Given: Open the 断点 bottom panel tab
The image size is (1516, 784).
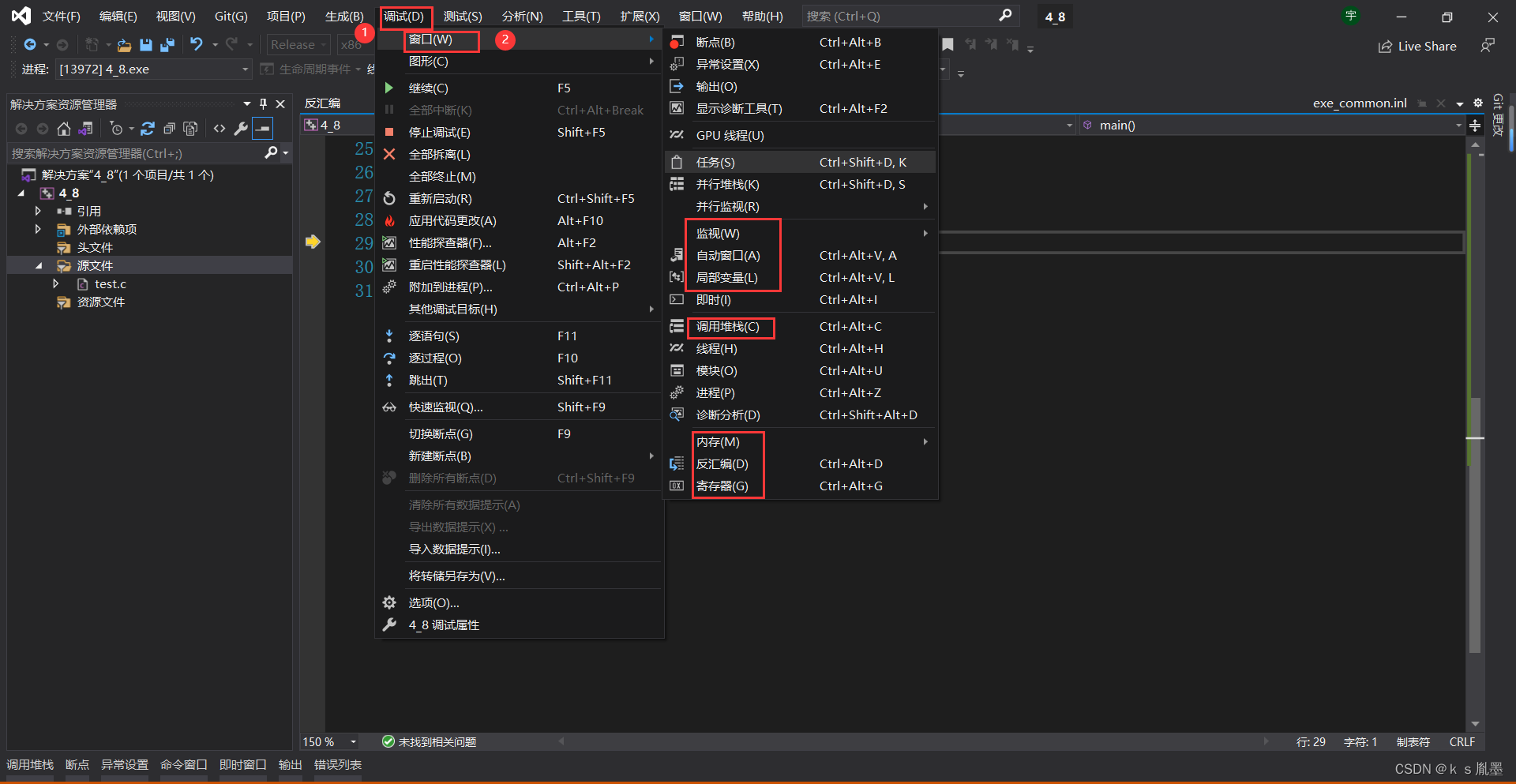Looking at the screenshot, I should 77,765.
